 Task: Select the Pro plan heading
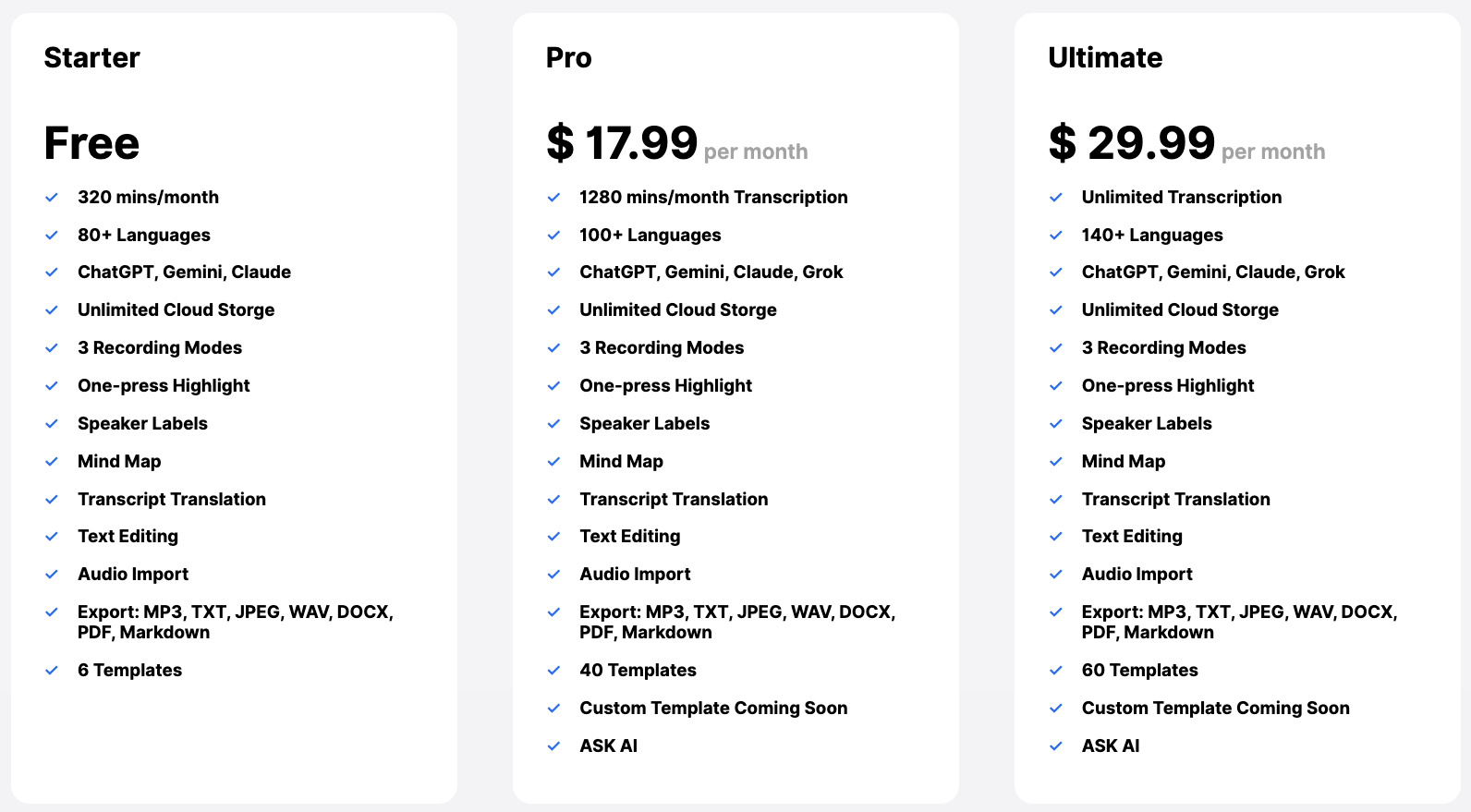tap(569, 57)
